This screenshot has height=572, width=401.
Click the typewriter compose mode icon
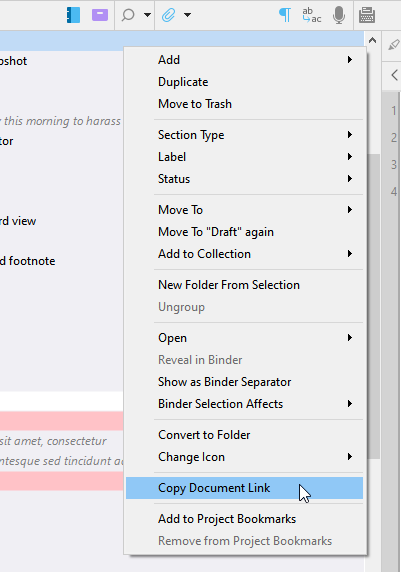[x=367, y=15]
